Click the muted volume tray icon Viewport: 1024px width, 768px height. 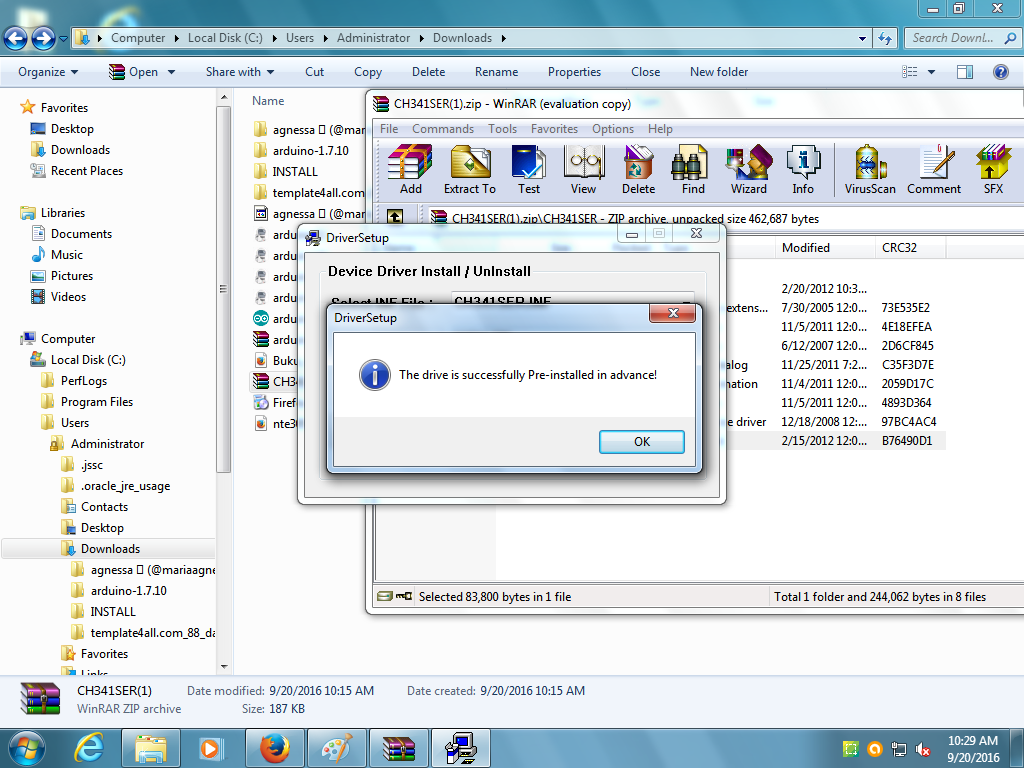[x=922, y=749]
